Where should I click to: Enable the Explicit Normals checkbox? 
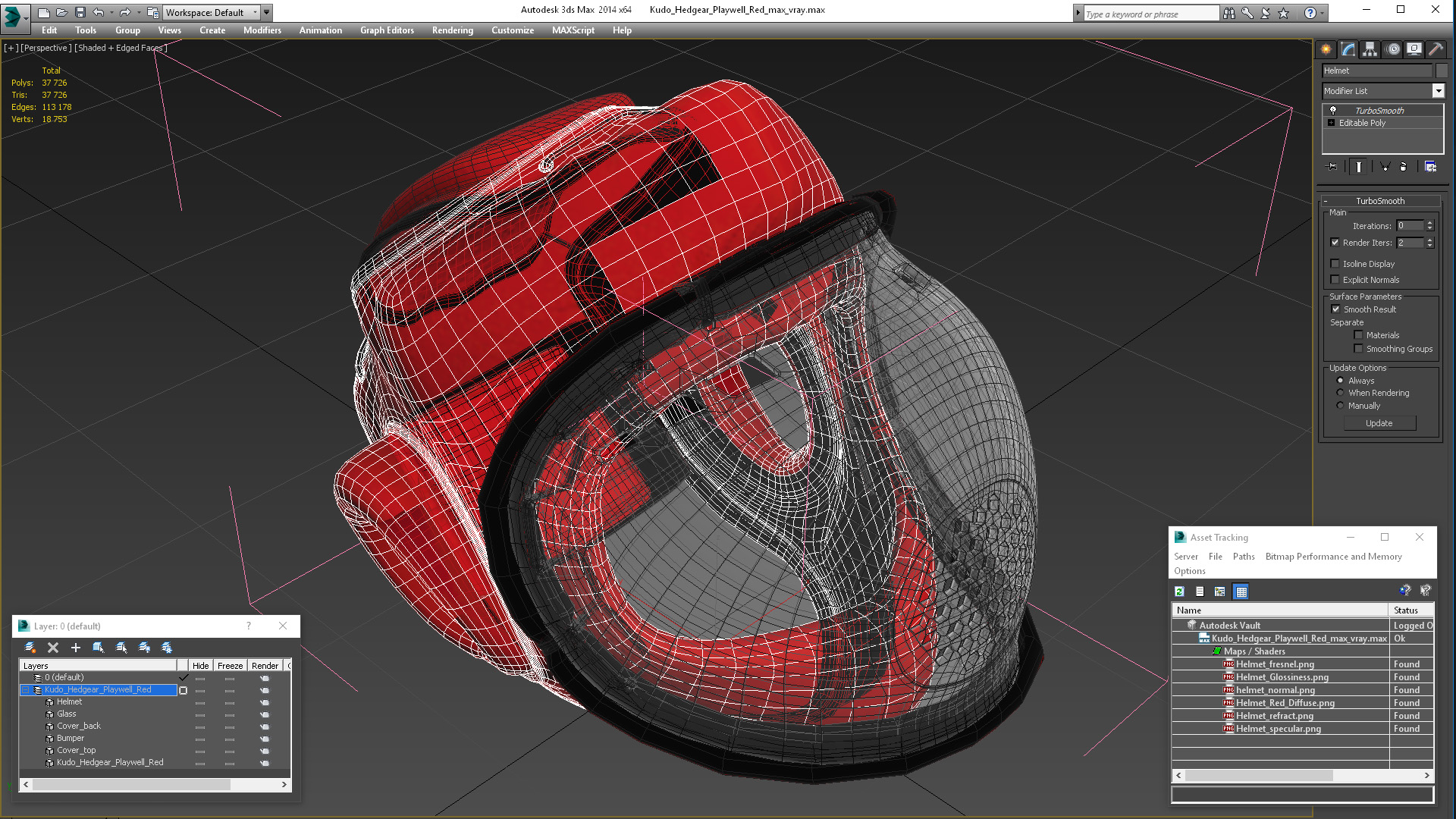[x=1335, y=280]
